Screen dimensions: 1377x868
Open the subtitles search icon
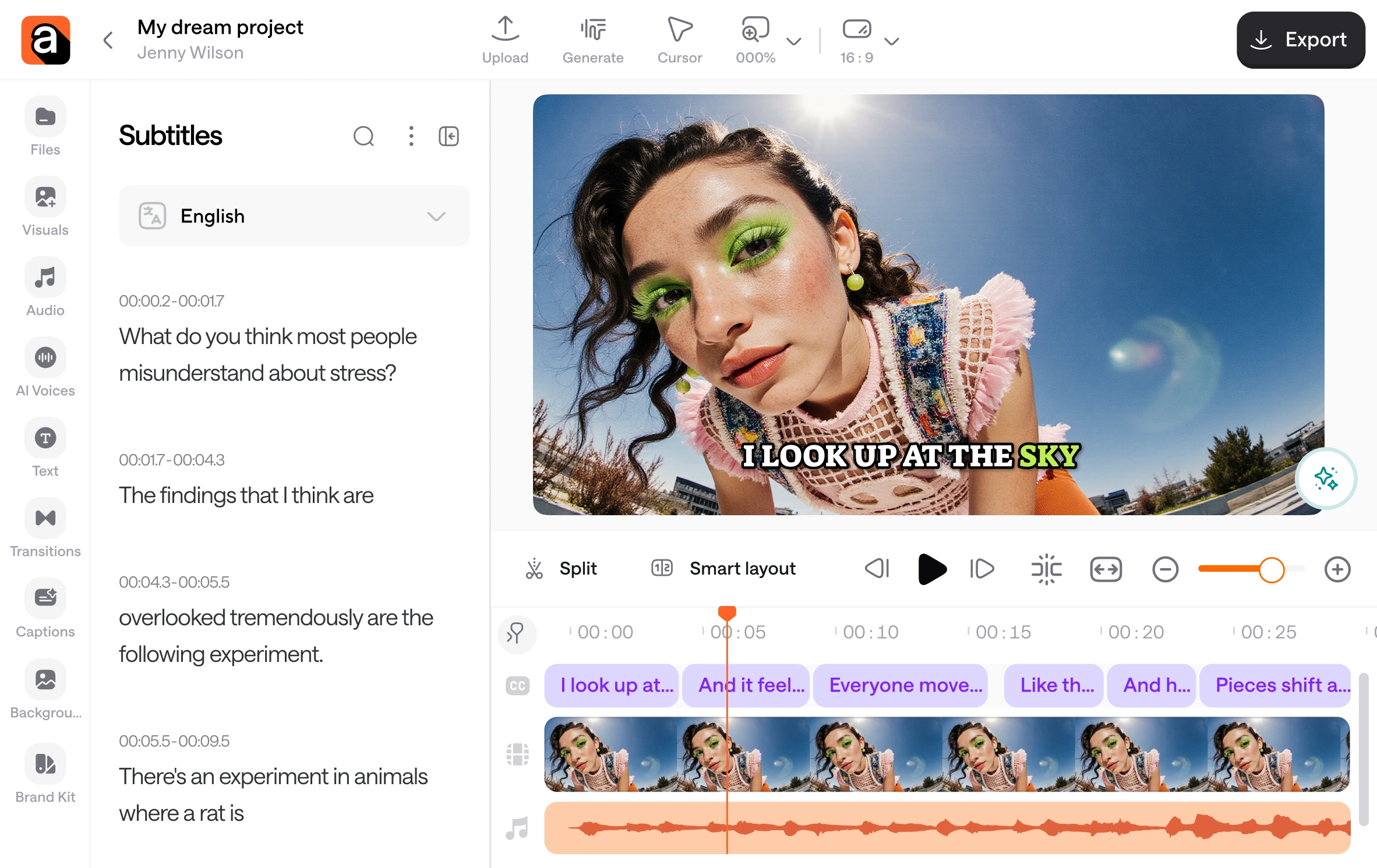[x=363, y=136]
